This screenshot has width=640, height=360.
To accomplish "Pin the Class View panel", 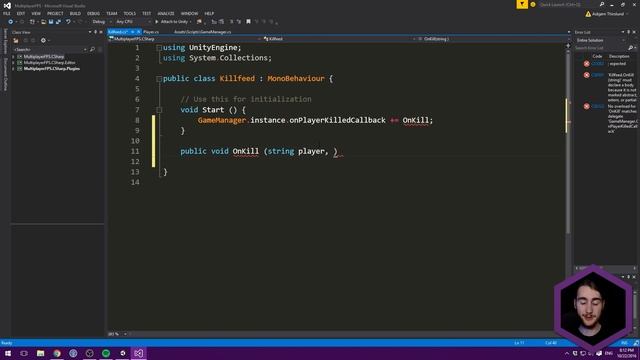I will tap(96, 32).
